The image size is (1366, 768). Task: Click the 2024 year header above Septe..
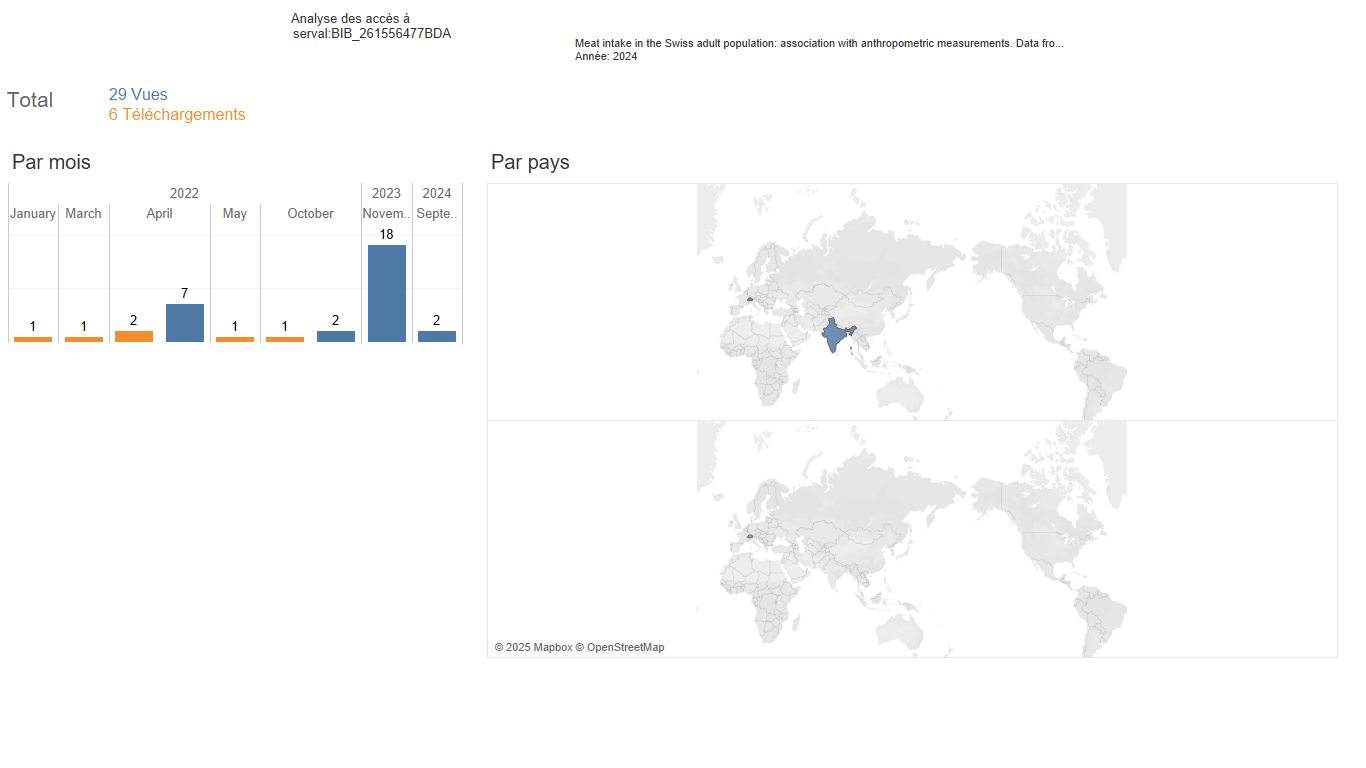tap(437, 193)
